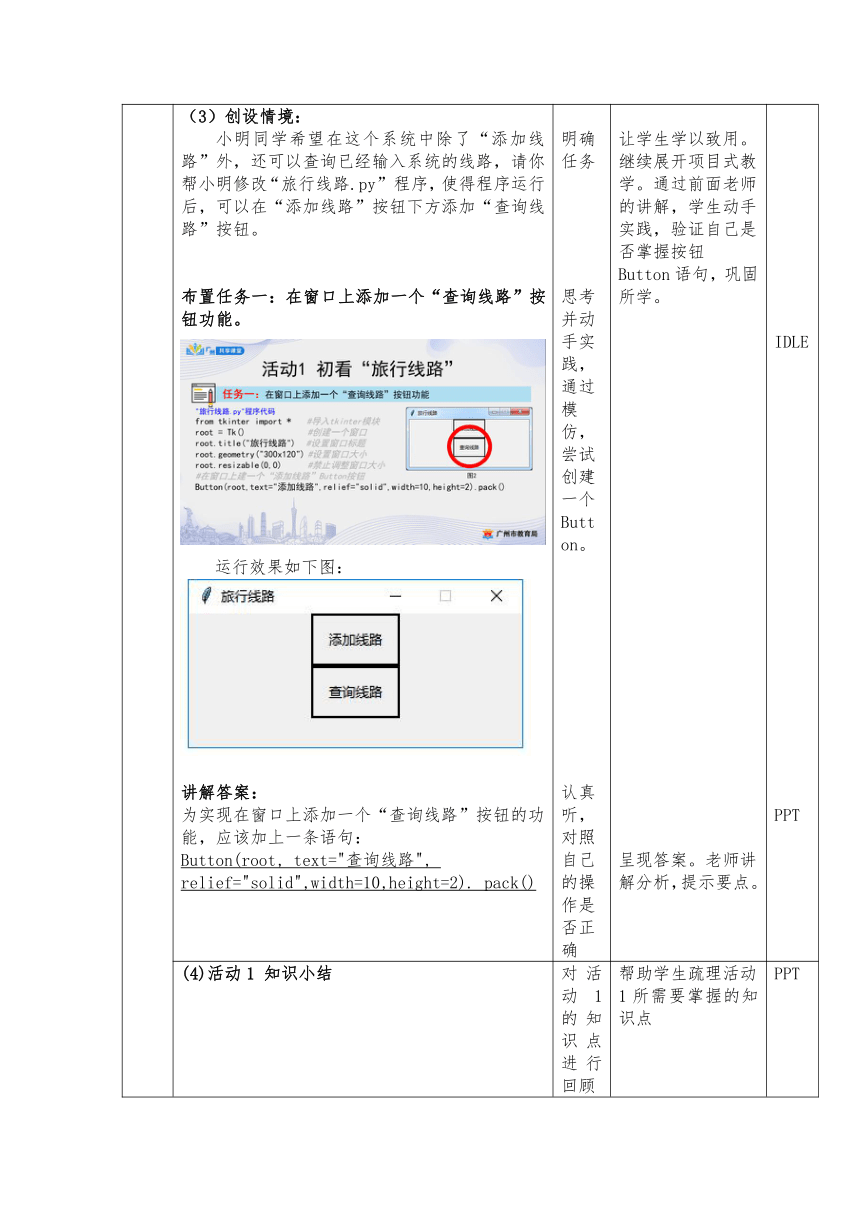Click the greyed maximize box of the 旅行线路 window
The image size is (860, 1216).
click(x=446, y=596)
